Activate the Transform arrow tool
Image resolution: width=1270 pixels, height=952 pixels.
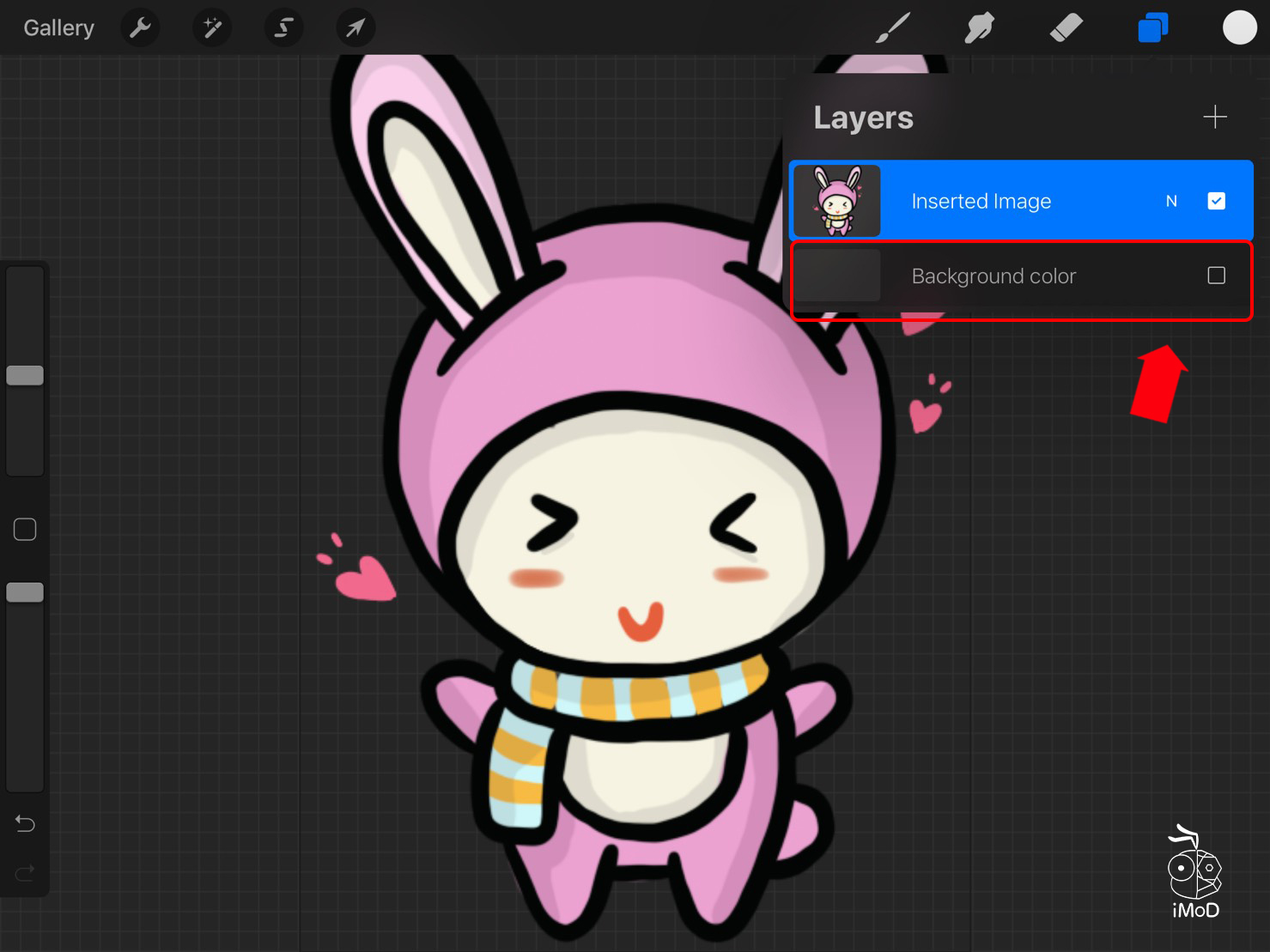pyautogui.click(x=355, y=28)
